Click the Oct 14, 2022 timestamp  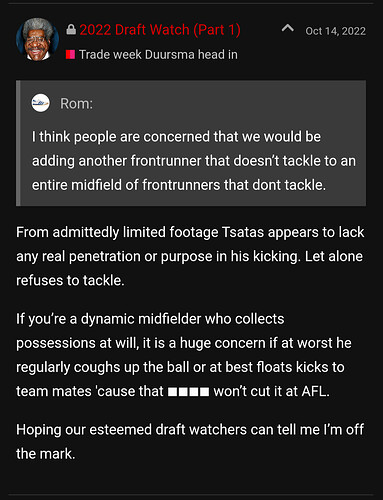tap(336, 31)
